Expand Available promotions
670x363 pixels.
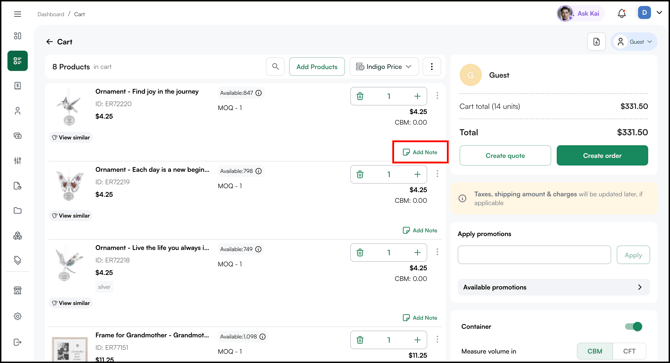point(554,287)
